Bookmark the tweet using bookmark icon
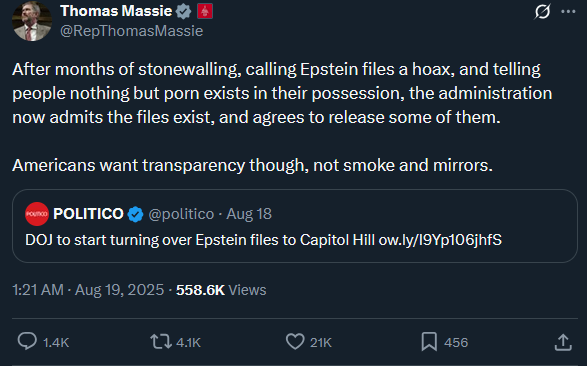 pos(429,342)
